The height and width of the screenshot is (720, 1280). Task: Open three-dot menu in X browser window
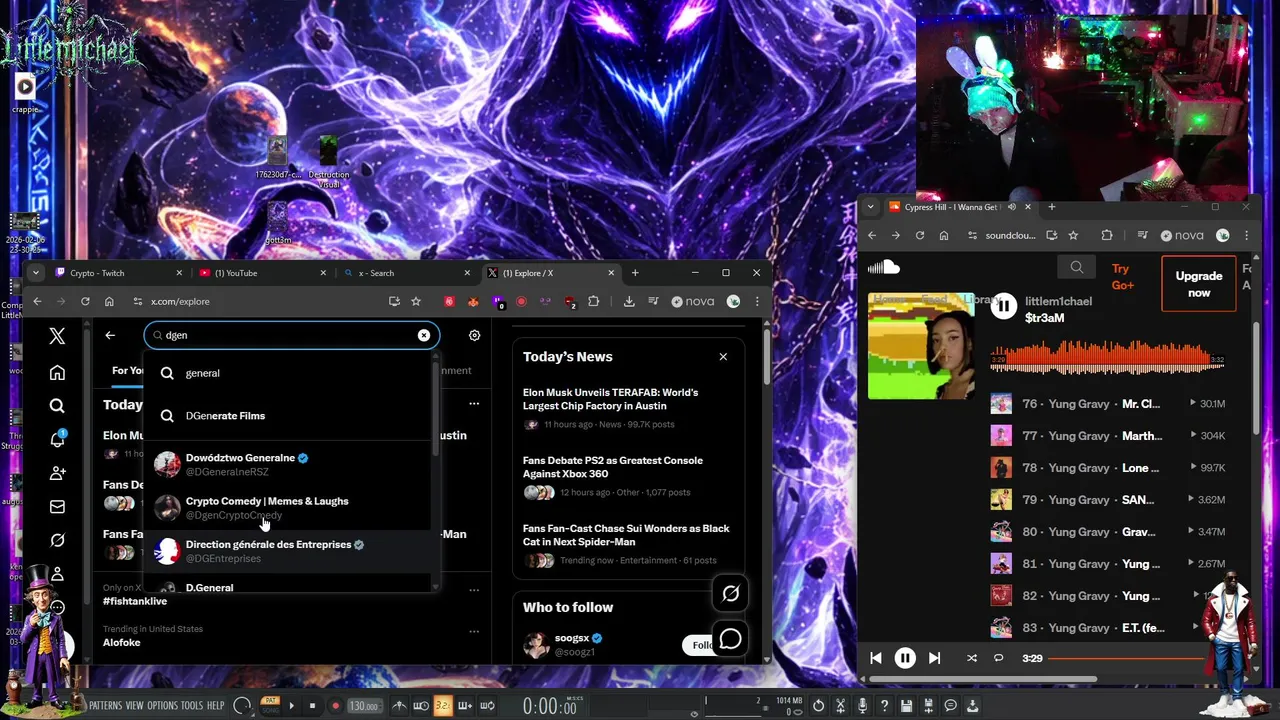click(758, 301)
